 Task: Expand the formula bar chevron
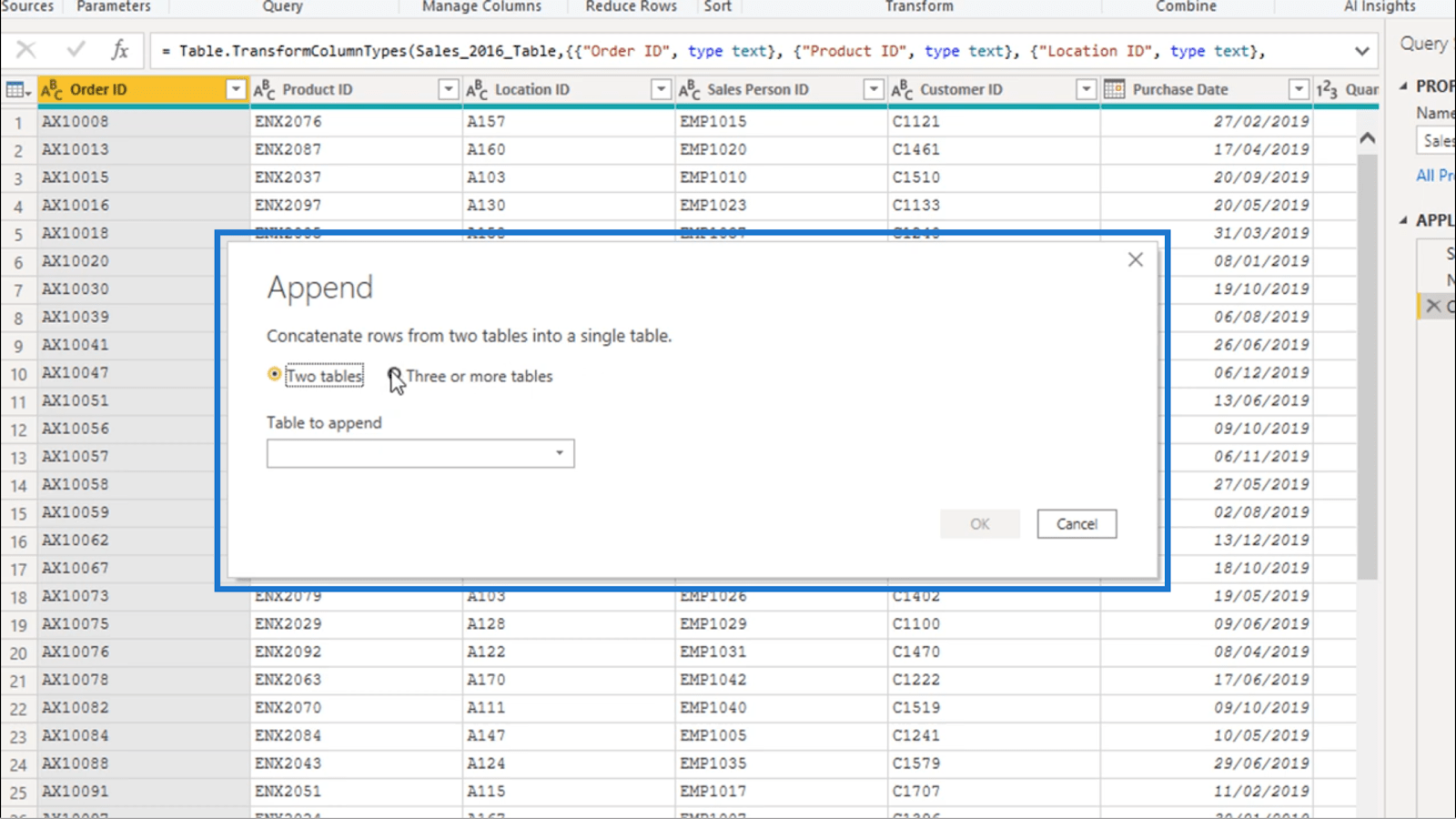1361,51
